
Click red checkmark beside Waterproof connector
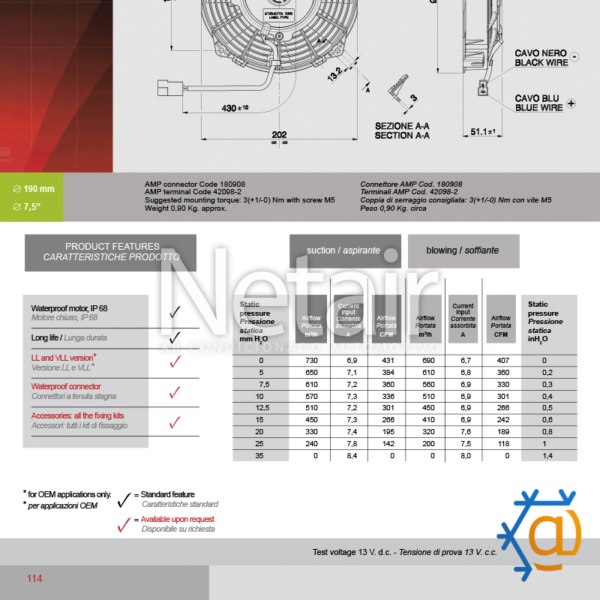pos(175,393)
